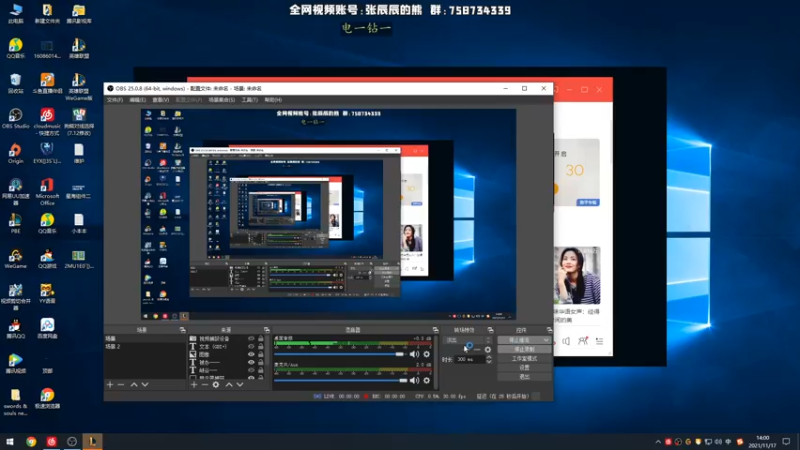Viewport: 800px width, 450px height.
Task: Toggle visibility of 图像 source
Action: [x=251, y=354]
